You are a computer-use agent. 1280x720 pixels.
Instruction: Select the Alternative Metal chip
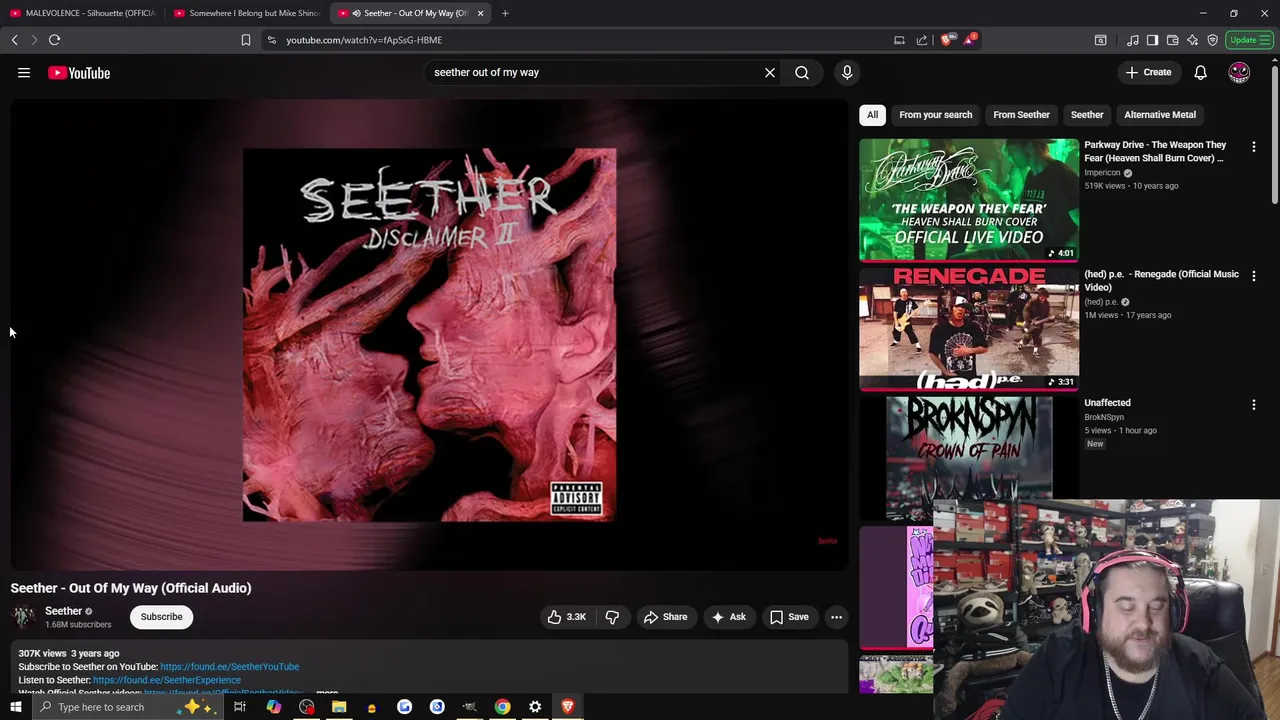[x=1160, y=115]
